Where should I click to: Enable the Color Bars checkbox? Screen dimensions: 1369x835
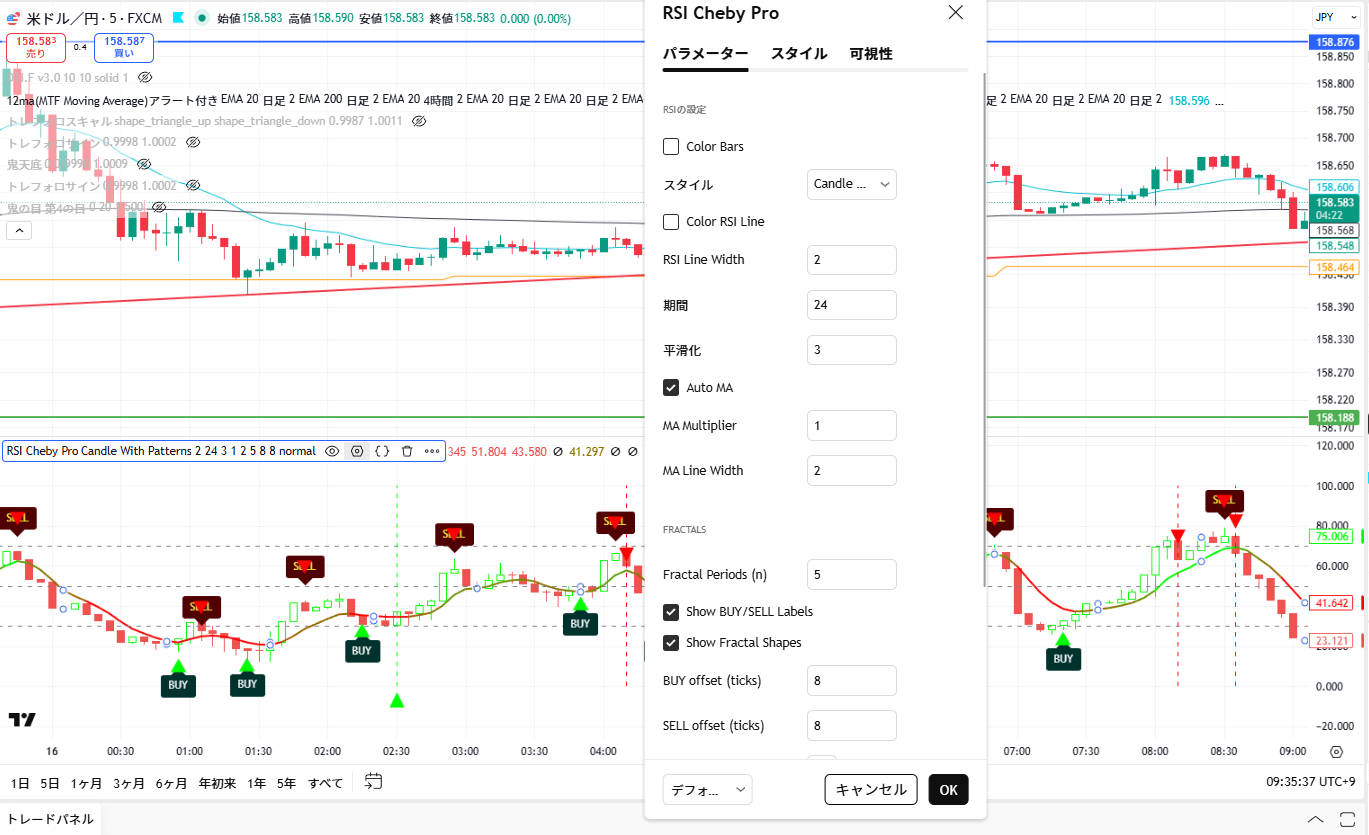[x=671, y=147]
